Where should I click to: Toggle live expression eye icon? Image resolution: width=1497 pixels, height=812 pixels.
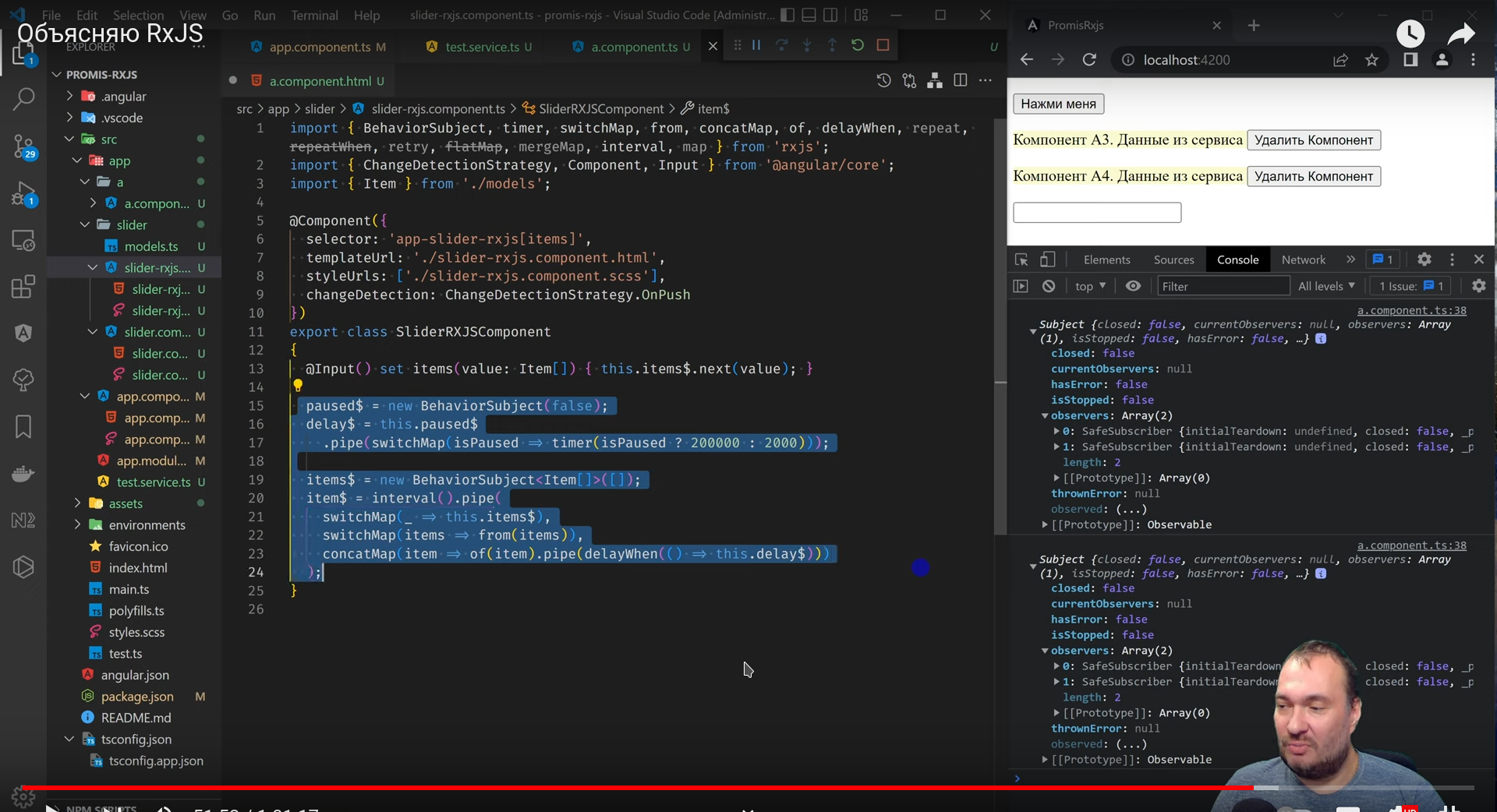(1133, 286)
